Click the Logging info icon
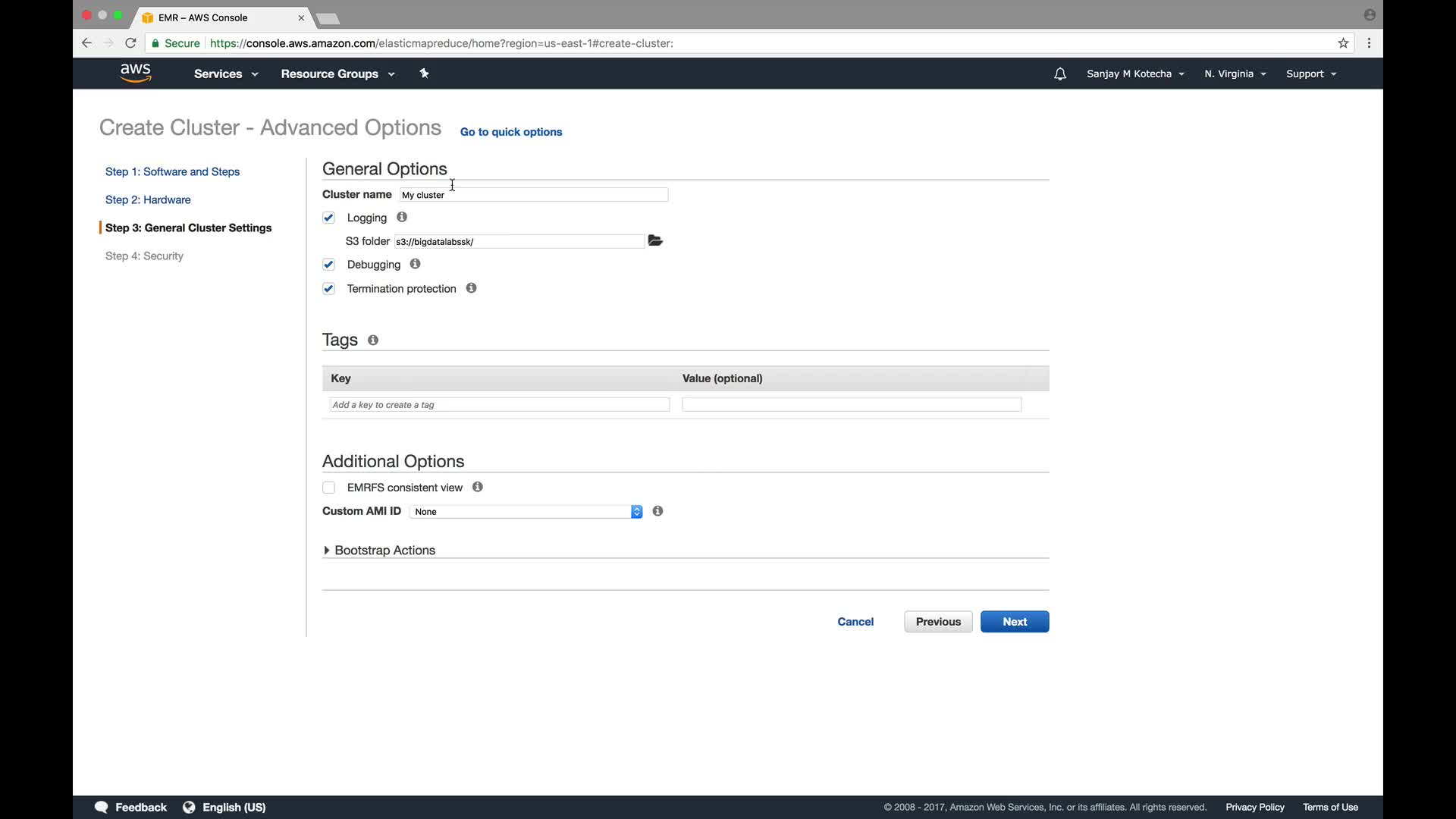This screenshot has height=819, width=1456. click(402, 218)
